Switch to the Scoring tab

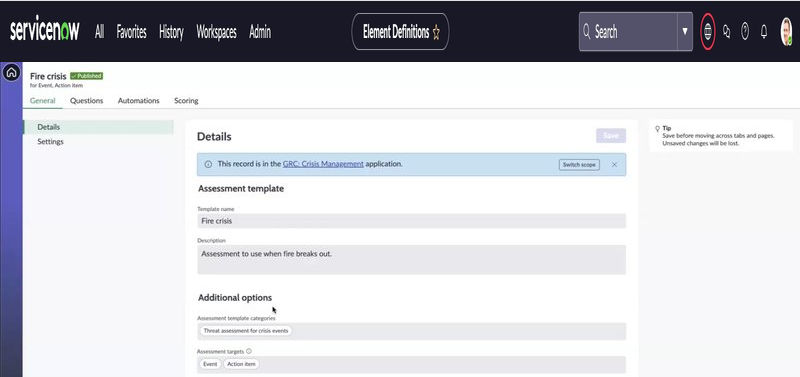pos(186,100)
